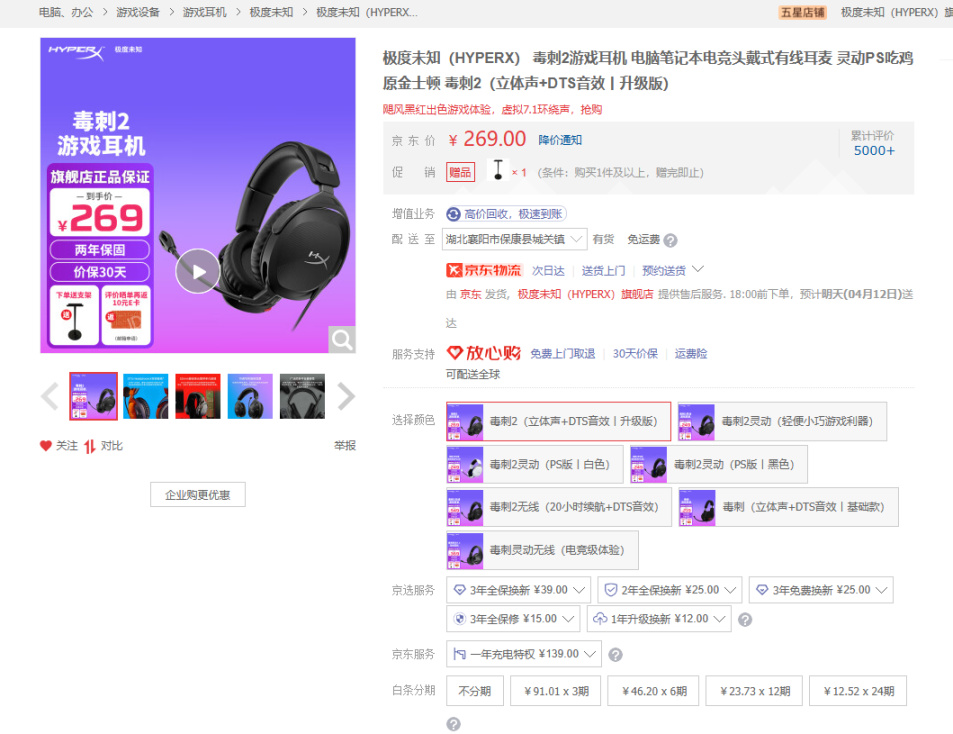
Task: Choose ¥12.52 x 24期 installment option
Action: click(x=858, y=691)
